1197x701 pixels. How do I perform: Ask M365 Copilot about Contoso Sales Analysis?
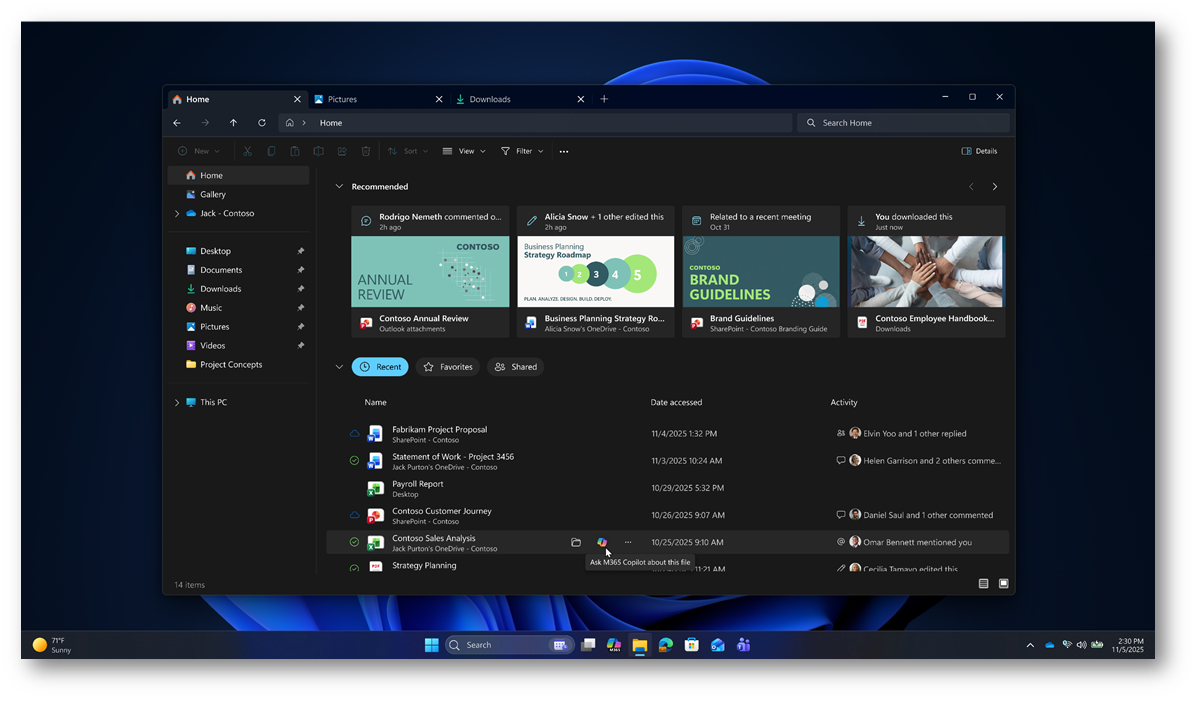point(602,542)
